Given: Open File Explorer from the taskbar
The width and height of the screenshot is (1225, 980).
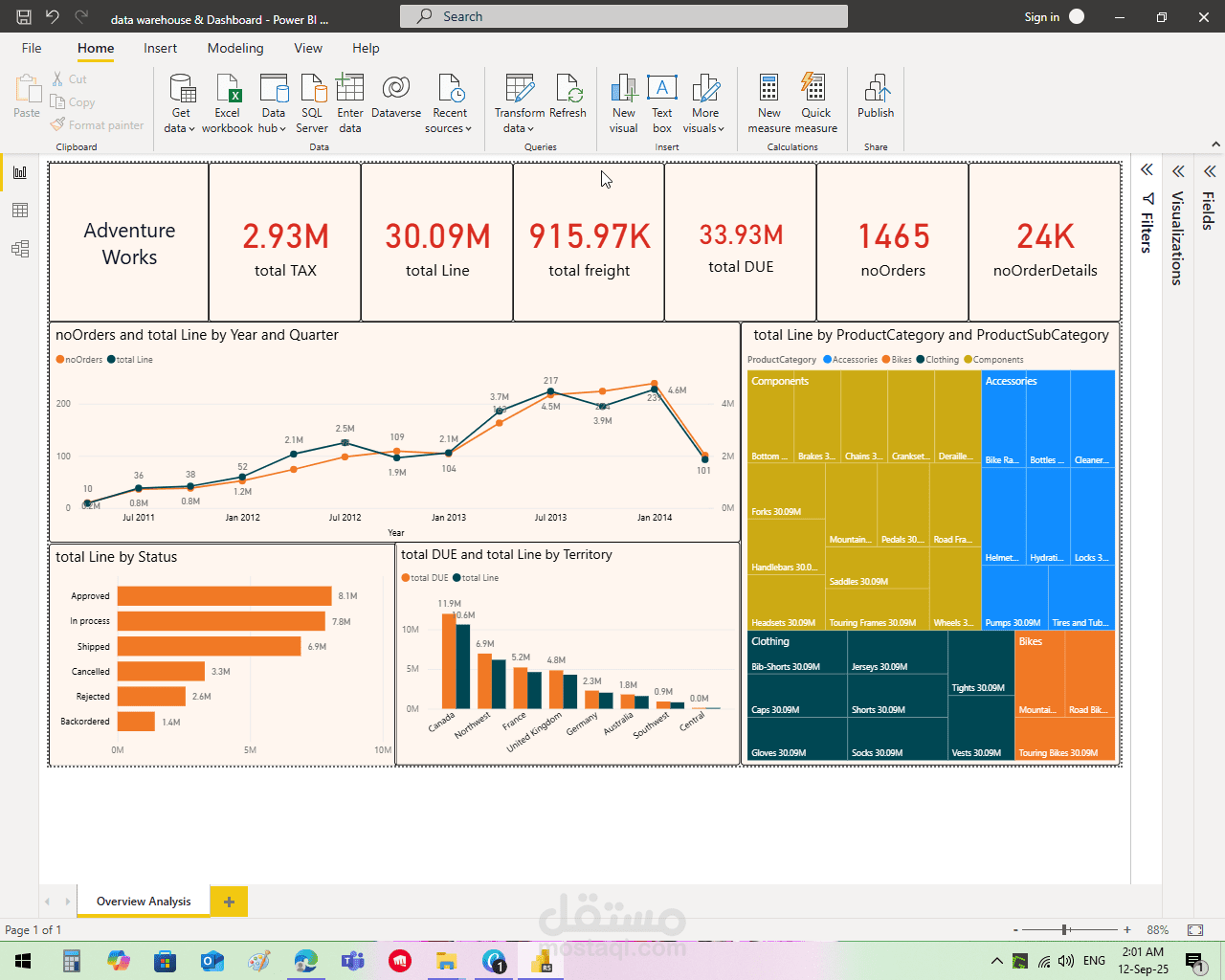Looking at the screenshot, I should (x=447, y=961).
